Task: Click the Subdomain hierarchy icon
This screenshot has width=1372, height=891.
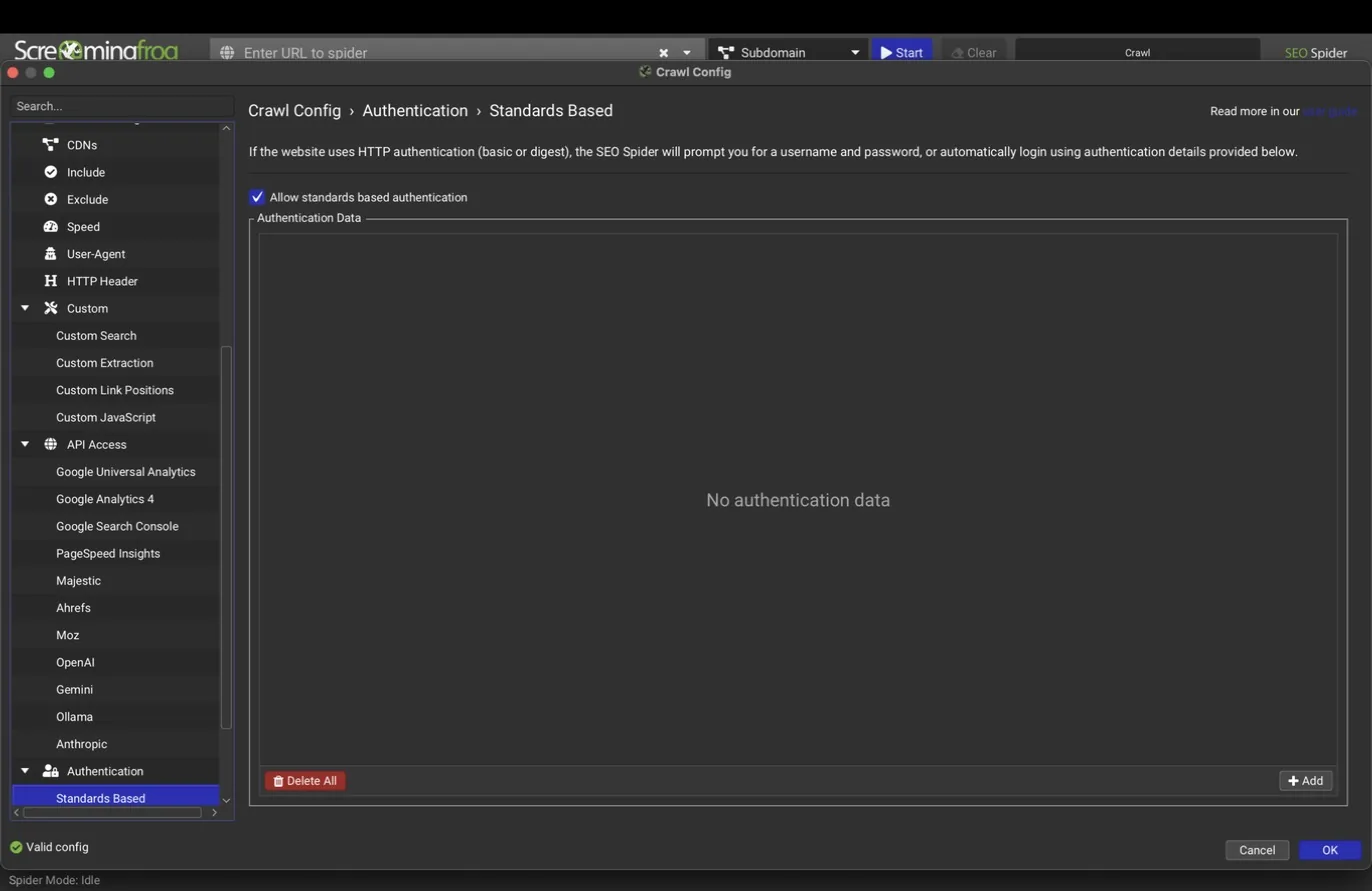Action: coord(726,52)
